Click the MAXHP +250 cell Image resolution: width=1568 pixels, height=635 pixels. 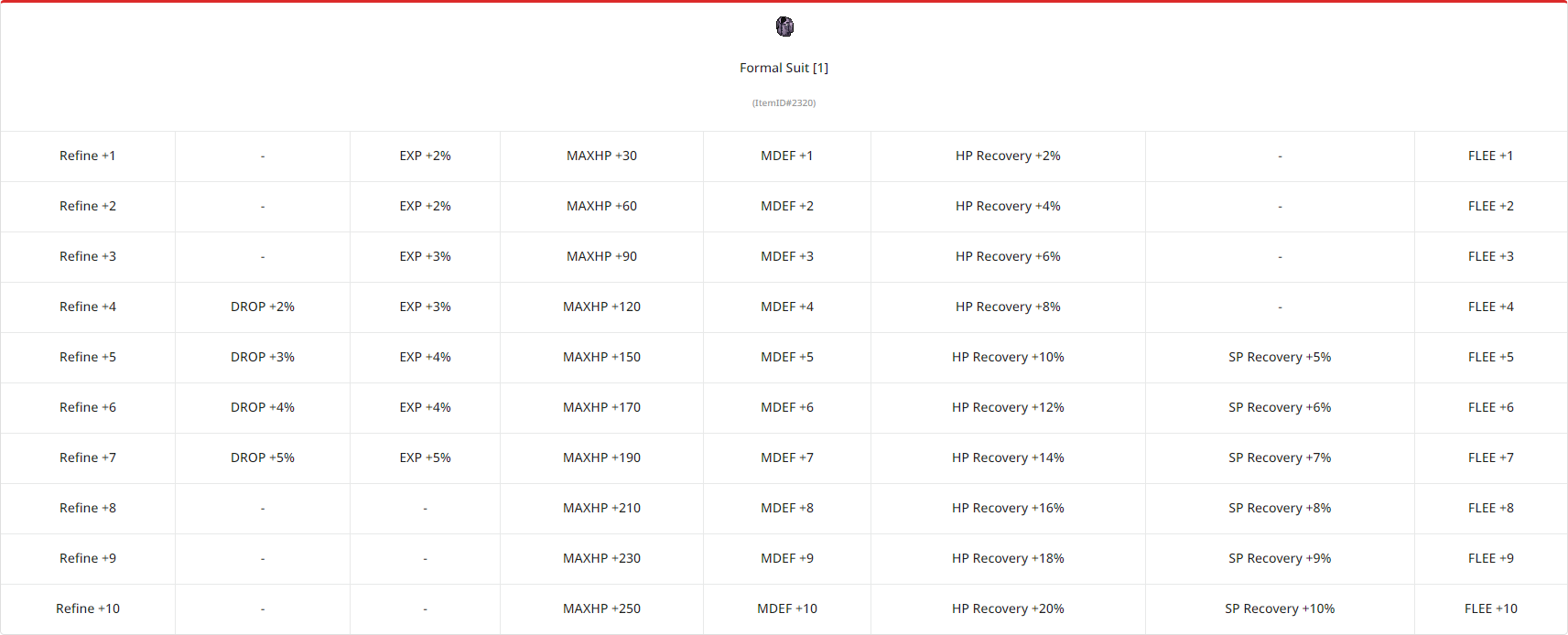click(x=601, y=608)
